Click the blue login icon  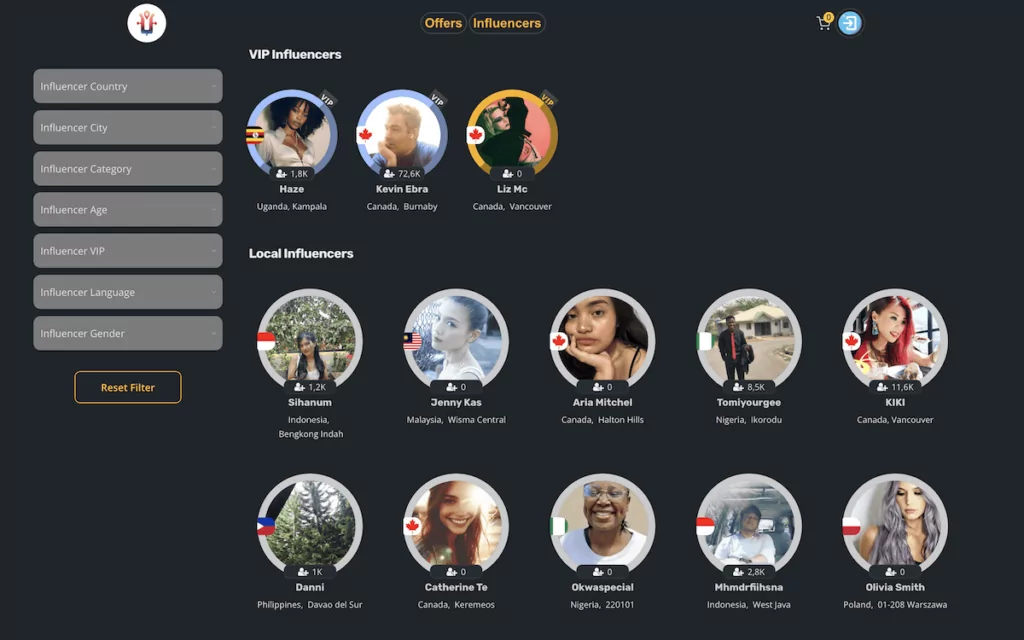click(850, 24)
